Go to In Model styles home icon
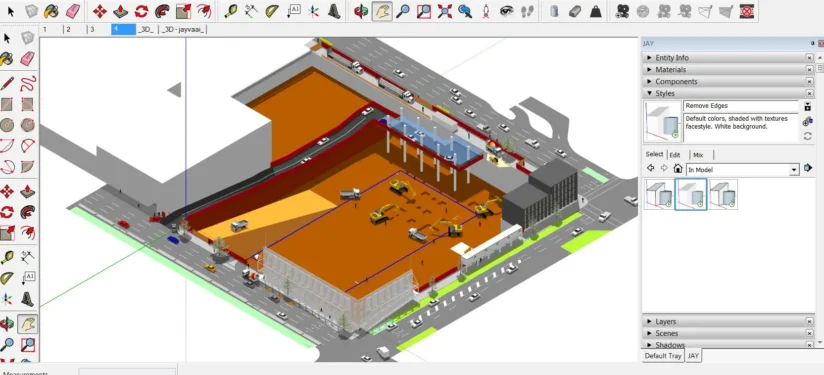The width and height of the screenshot is (824, 375). (x=678, y=169)
